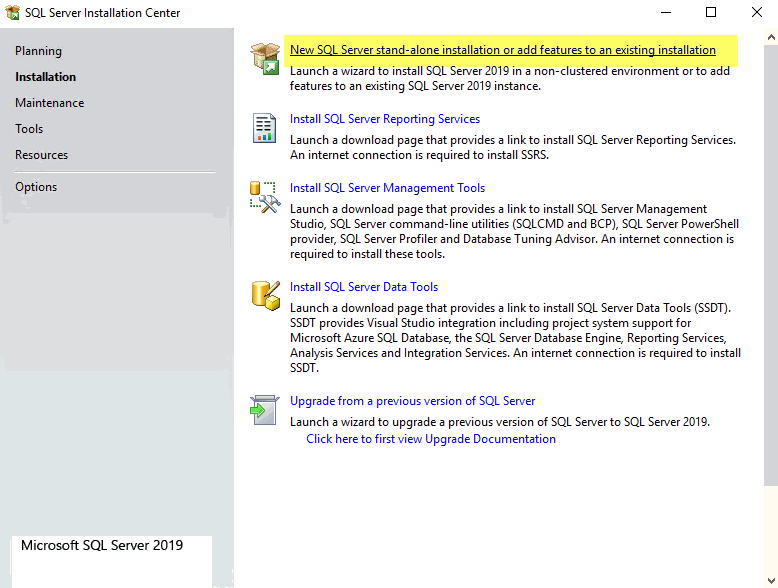Maximize the Installation Center window
778x588 pixels.
coord(711,13)
